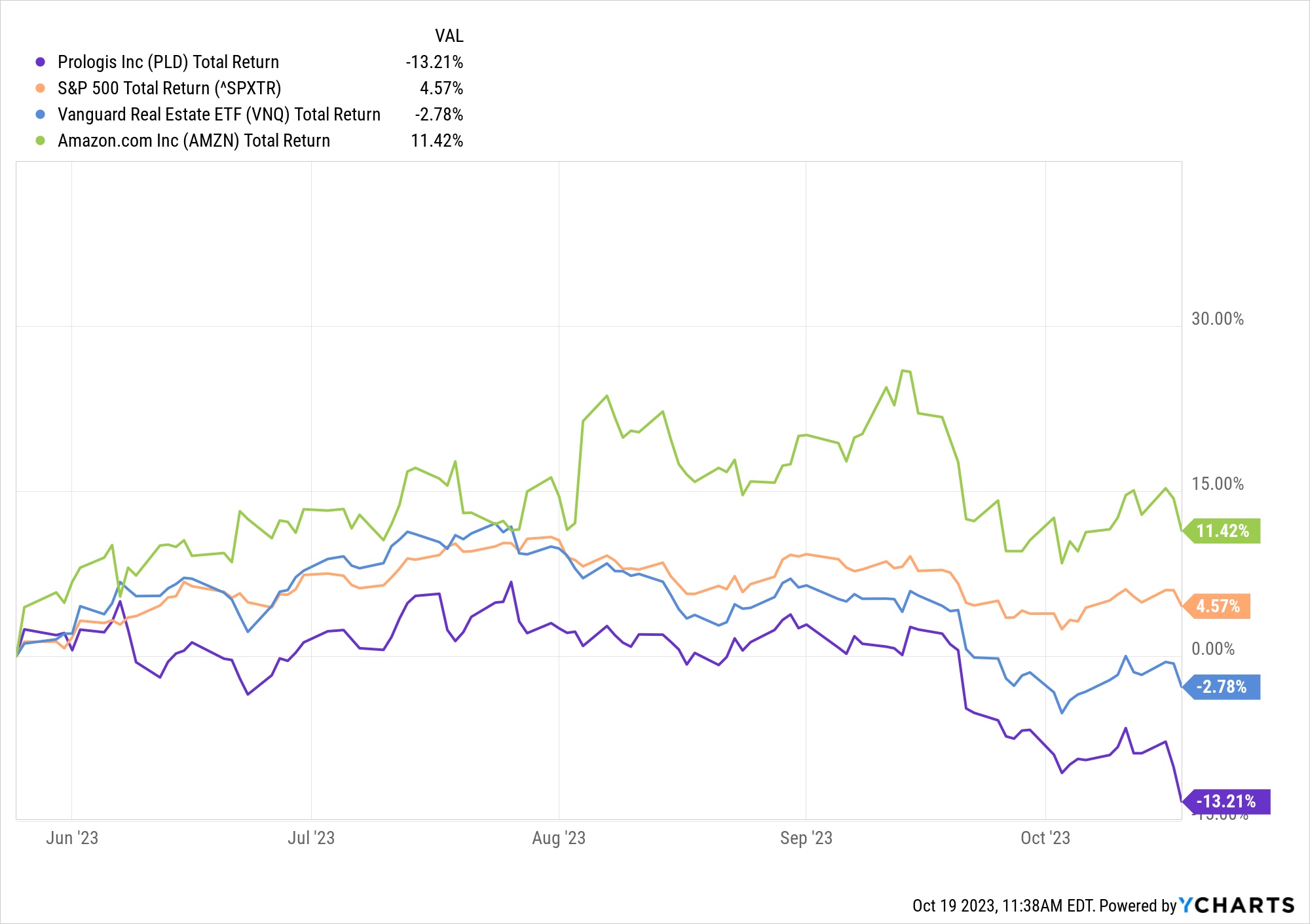Click the purple Prologis legend dot

click(41, 62)
